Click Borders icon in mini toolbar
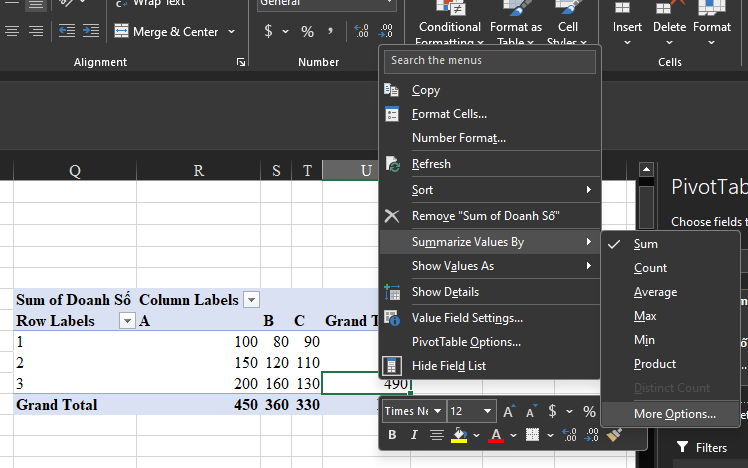 (x=532, y=435)
